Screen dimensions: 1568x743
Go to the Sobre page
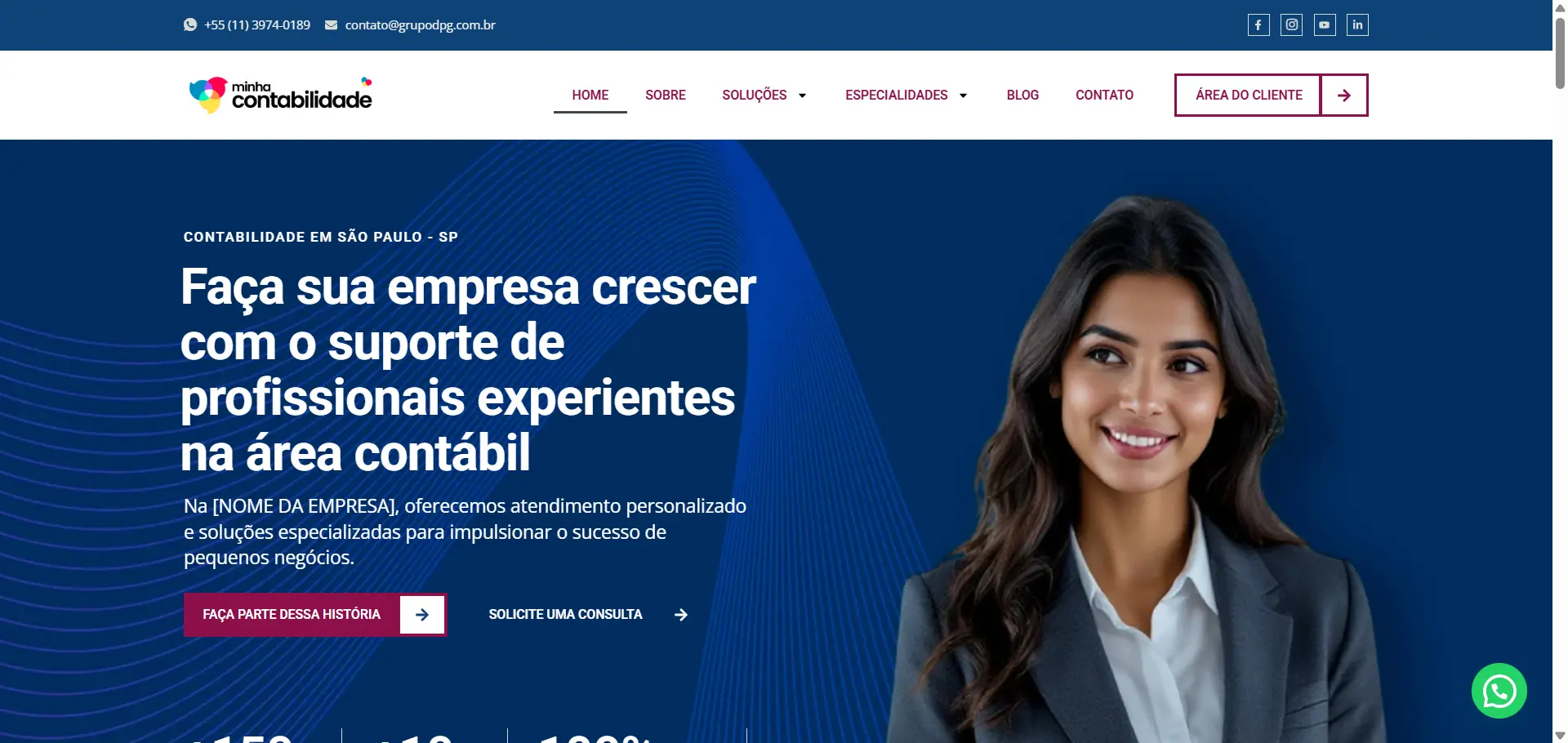pyautogui.click(x=666, y=95)
